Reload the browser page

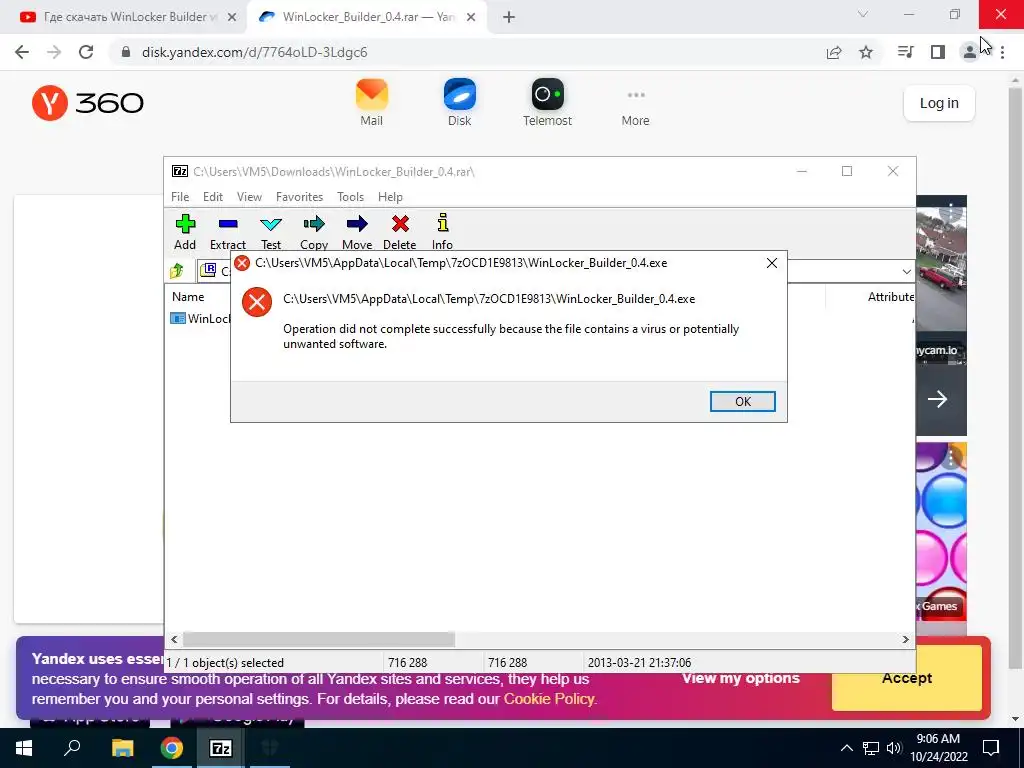pos(86,52)
